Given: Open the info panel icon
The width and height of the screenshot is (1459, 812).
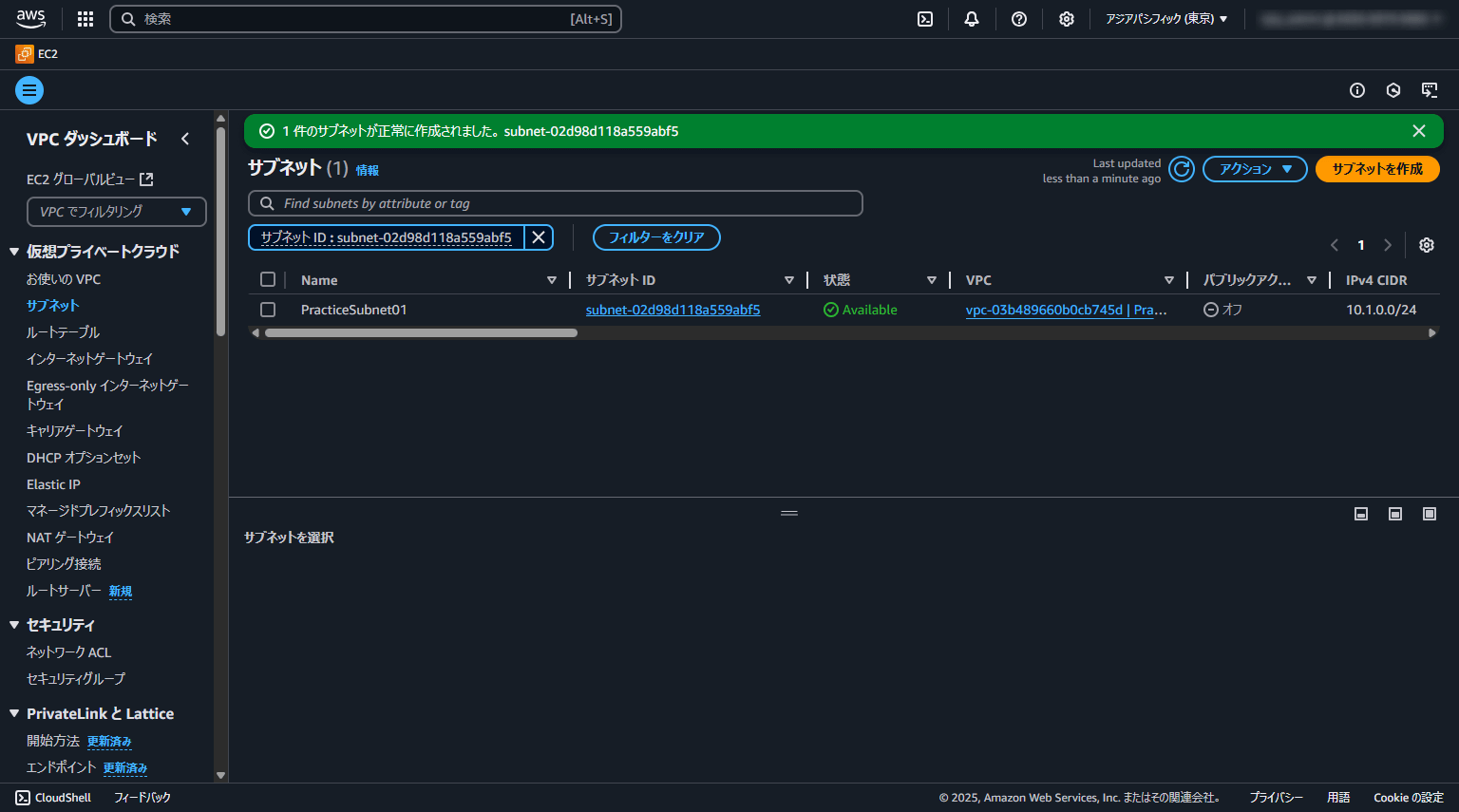Looking at the screenshot, I should (1357, 90).
